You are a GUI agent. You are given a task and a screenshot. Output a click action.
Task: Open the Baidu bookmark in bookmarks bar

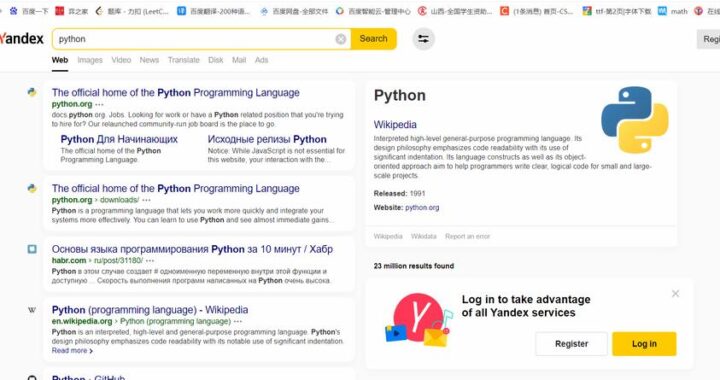pos(28,11)
